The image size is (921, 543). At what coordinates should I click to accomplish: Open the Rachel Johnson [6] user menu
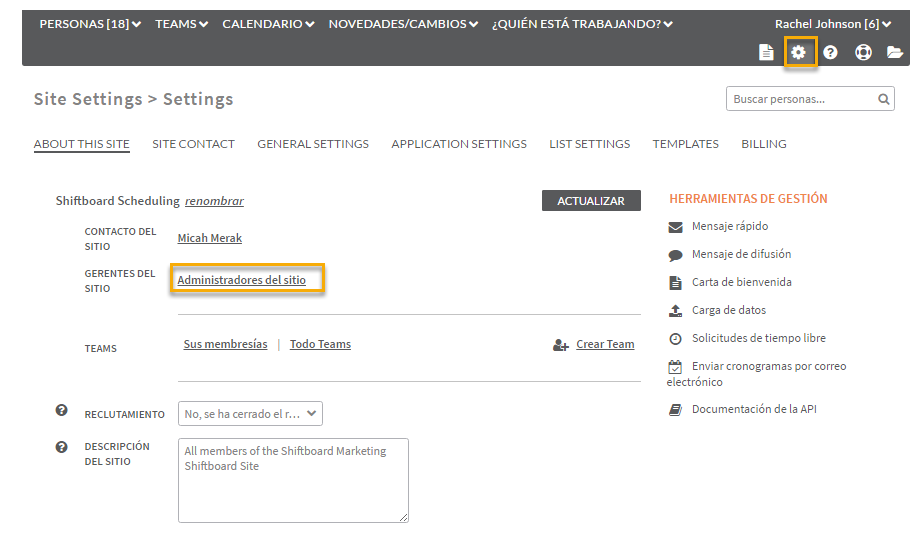(833, 24)
